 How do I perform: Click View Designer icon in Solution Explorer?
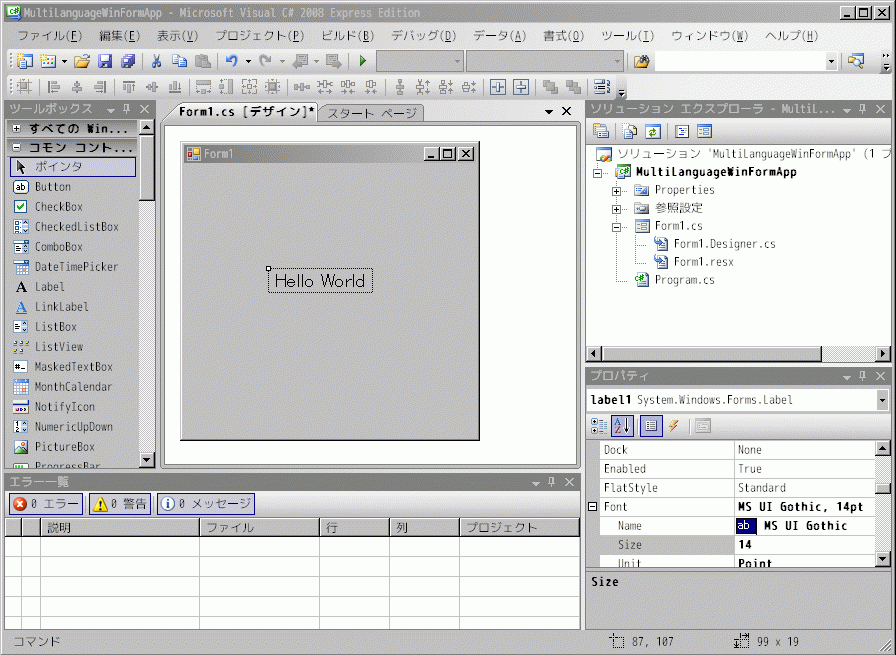(705, 131)
